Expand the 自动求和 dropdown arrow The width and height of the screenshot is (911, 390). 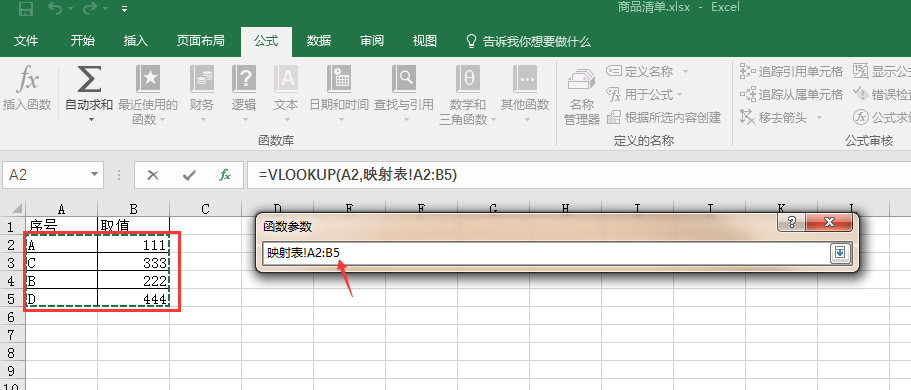click(x=91, y=120)
